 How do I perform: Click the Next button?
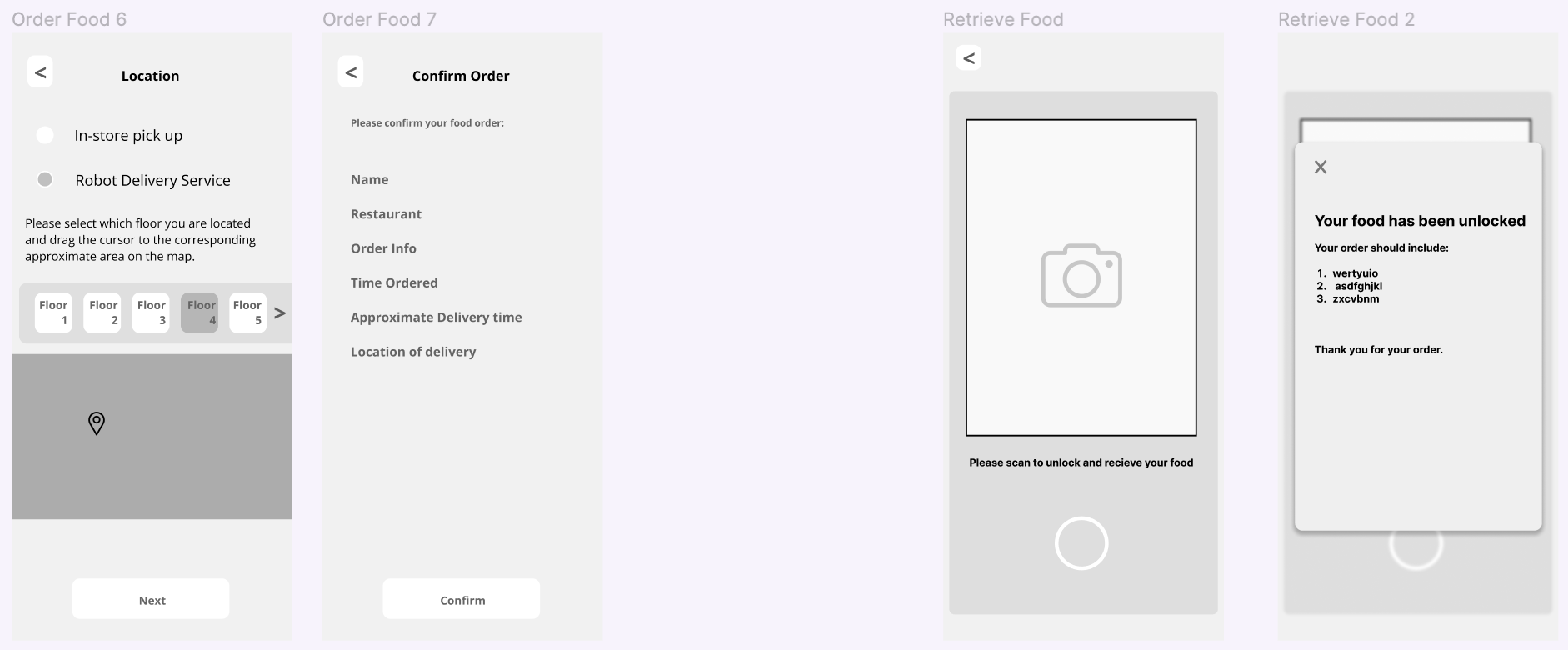[151, 599]
